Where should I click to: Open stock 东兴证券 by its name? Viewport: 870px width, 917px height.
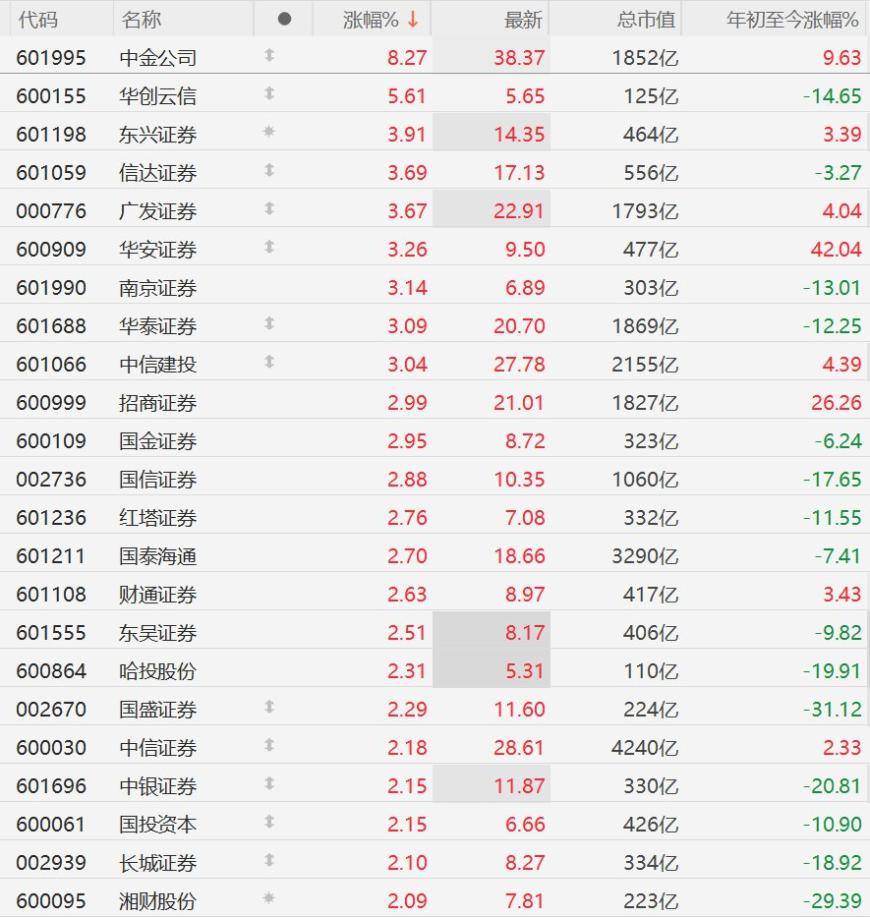(158, 135)
